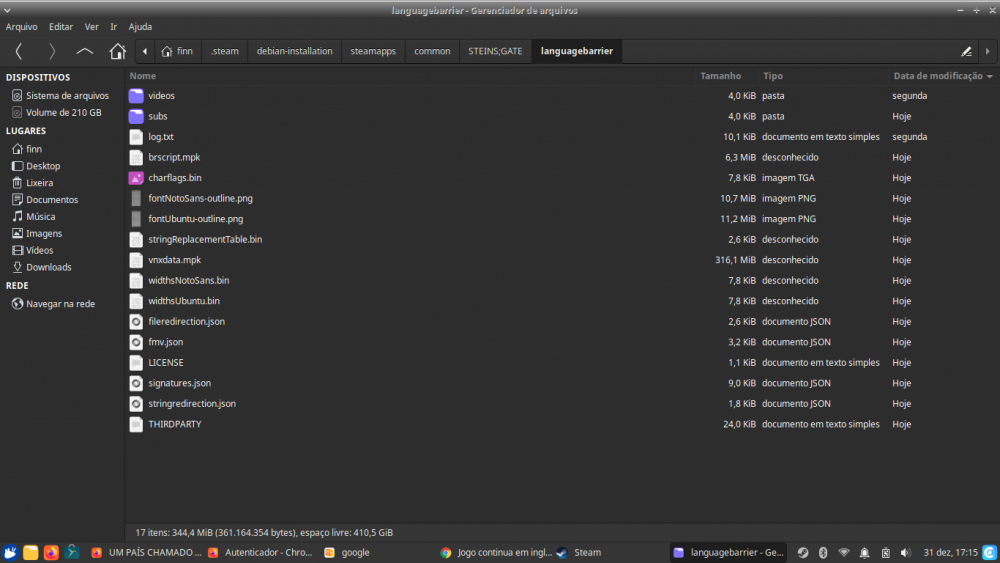Viewport: 1000px width, 563px height.
Task: Select Navegar na rede in sidebar
Action: tap(54, 304)
